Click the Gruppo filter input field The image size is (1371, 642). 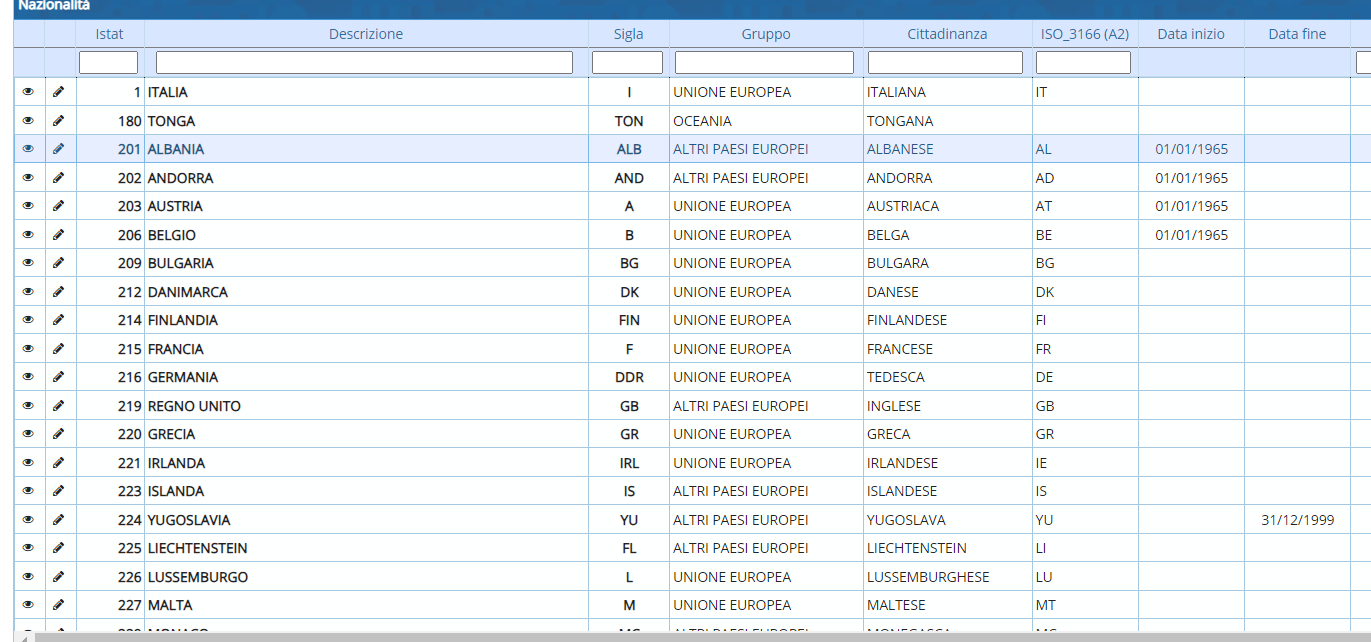click(764, 63)
